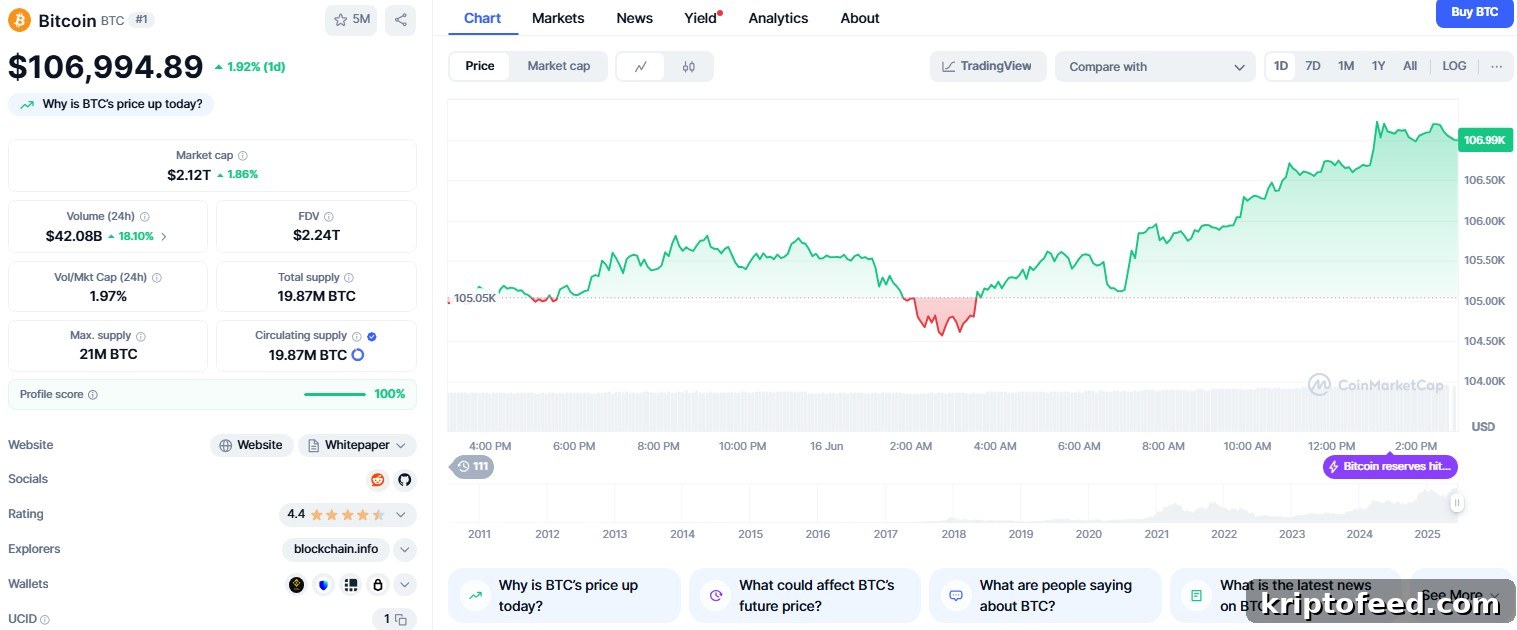Click the verified badge by Circulating supply
Viewport: 1517px width, 630px height.
coord(372,337)
